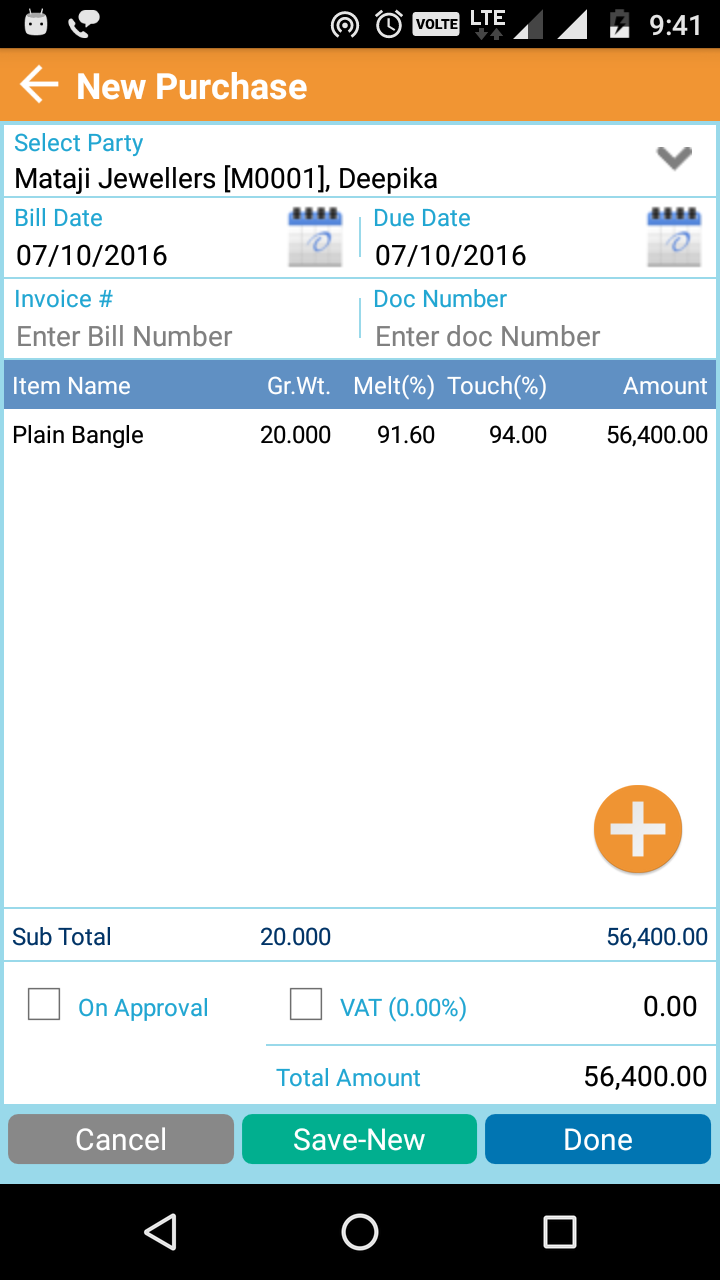Open the Due Date calendar picker

(x=675, y=237)
